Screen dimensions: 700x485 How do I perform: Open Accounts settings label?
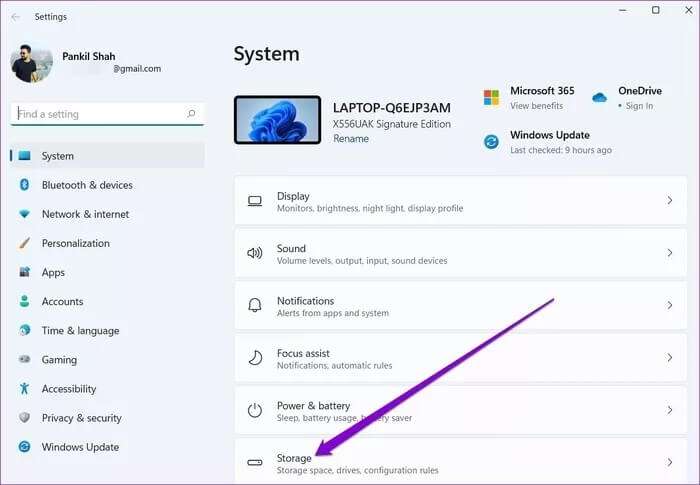62,301
